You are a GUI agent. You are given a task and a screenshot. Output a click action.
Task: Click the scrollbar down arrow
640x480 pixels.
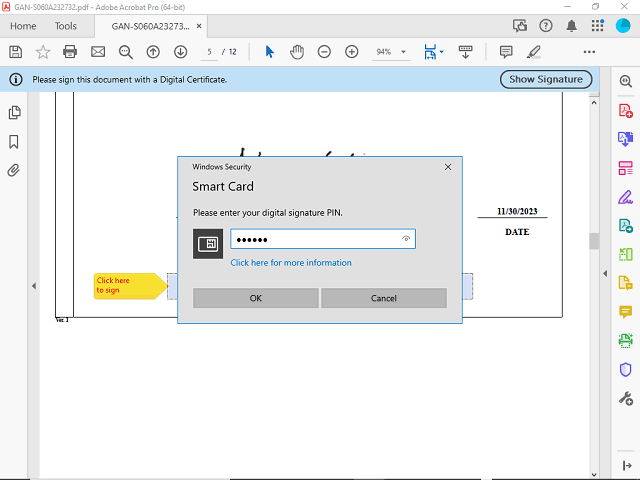[594, 475]
